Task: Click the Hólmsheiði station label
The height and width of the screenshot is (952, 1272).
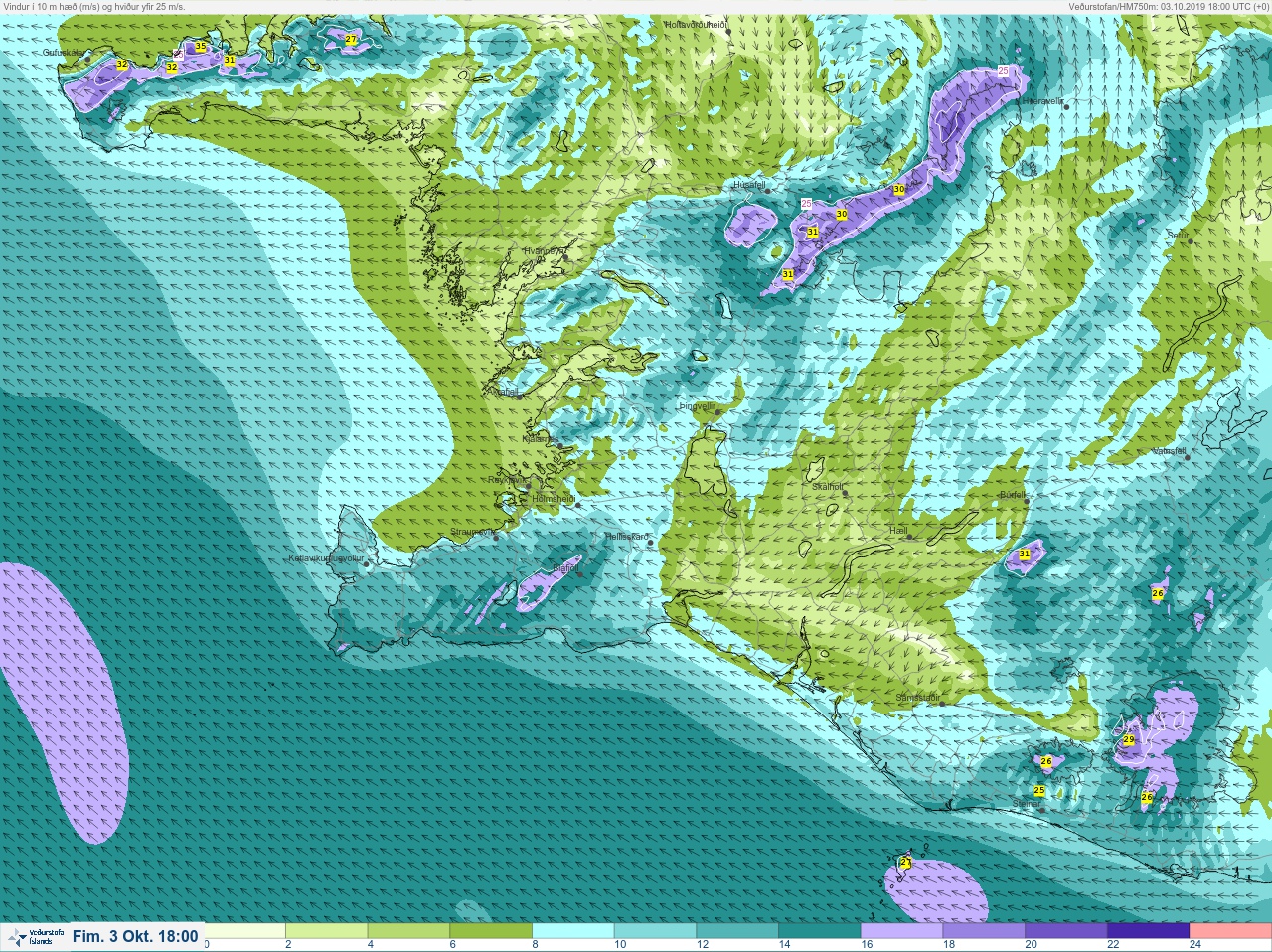Action: tap(554, 498)
